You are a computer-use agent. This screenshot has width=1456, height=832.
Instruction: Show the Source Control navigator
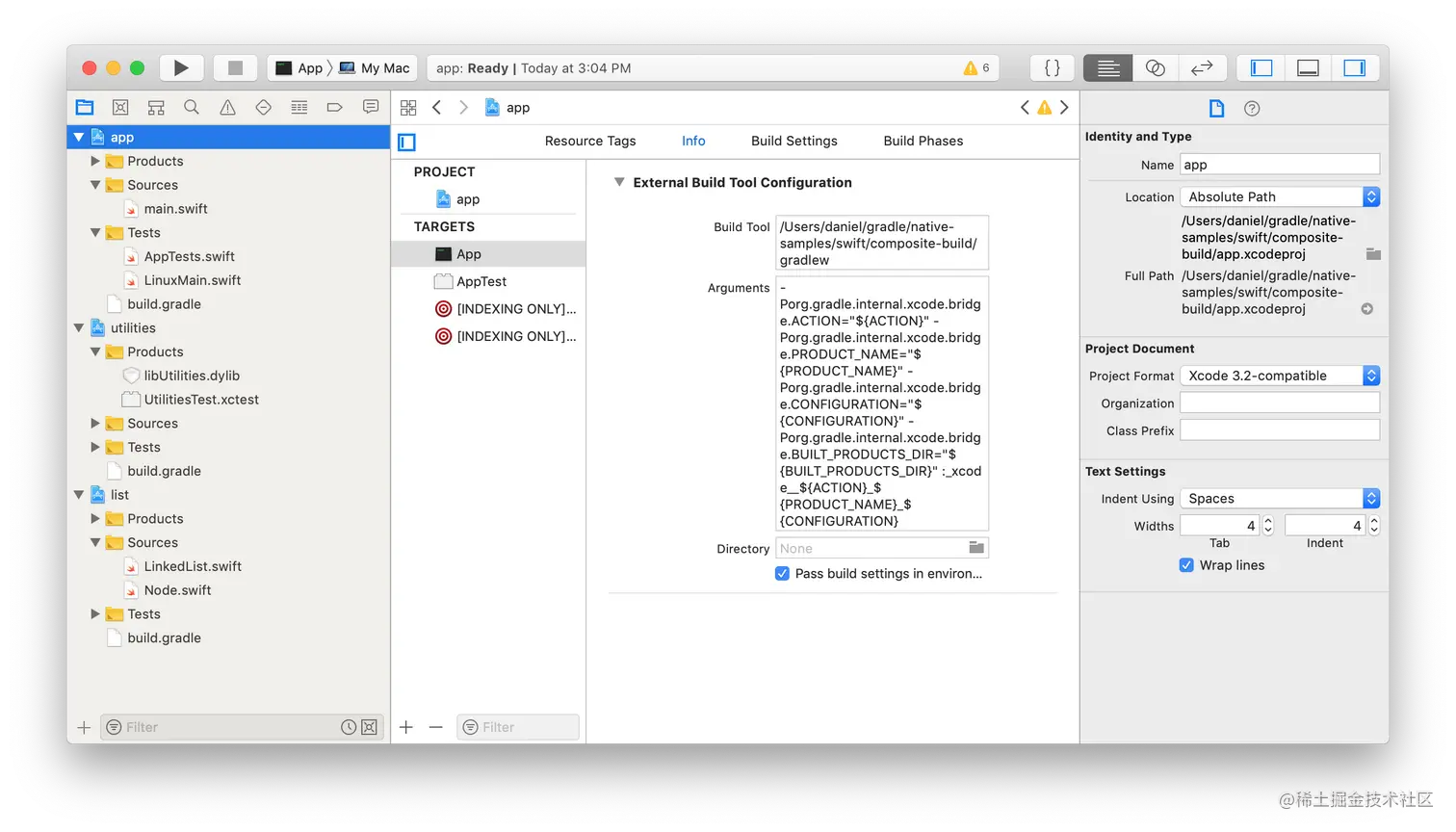pyautogui.click(x=120, y=107)
